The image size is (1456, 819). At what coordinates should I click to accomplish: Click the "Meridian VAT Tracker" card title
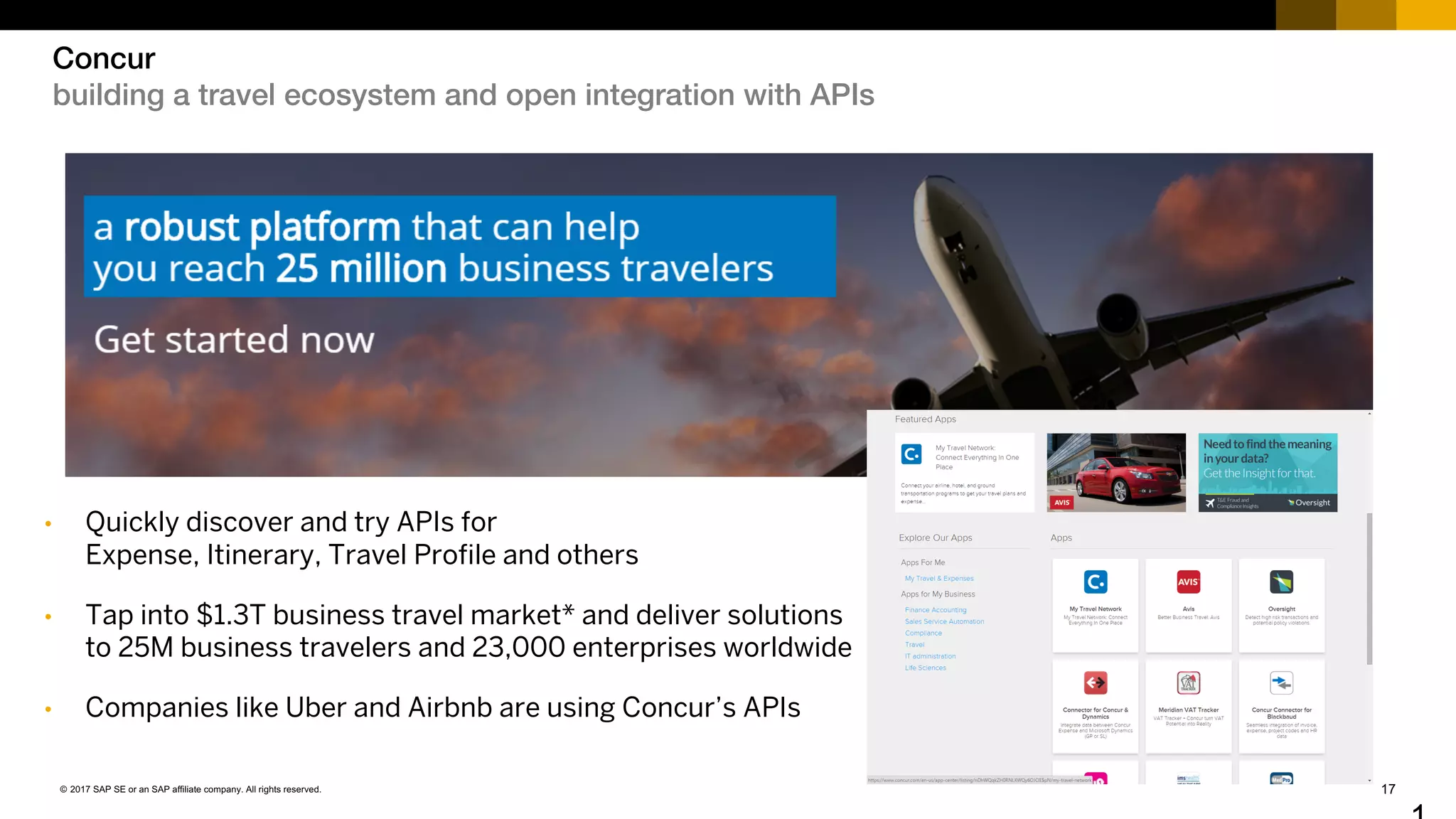tap(1189, 710)
